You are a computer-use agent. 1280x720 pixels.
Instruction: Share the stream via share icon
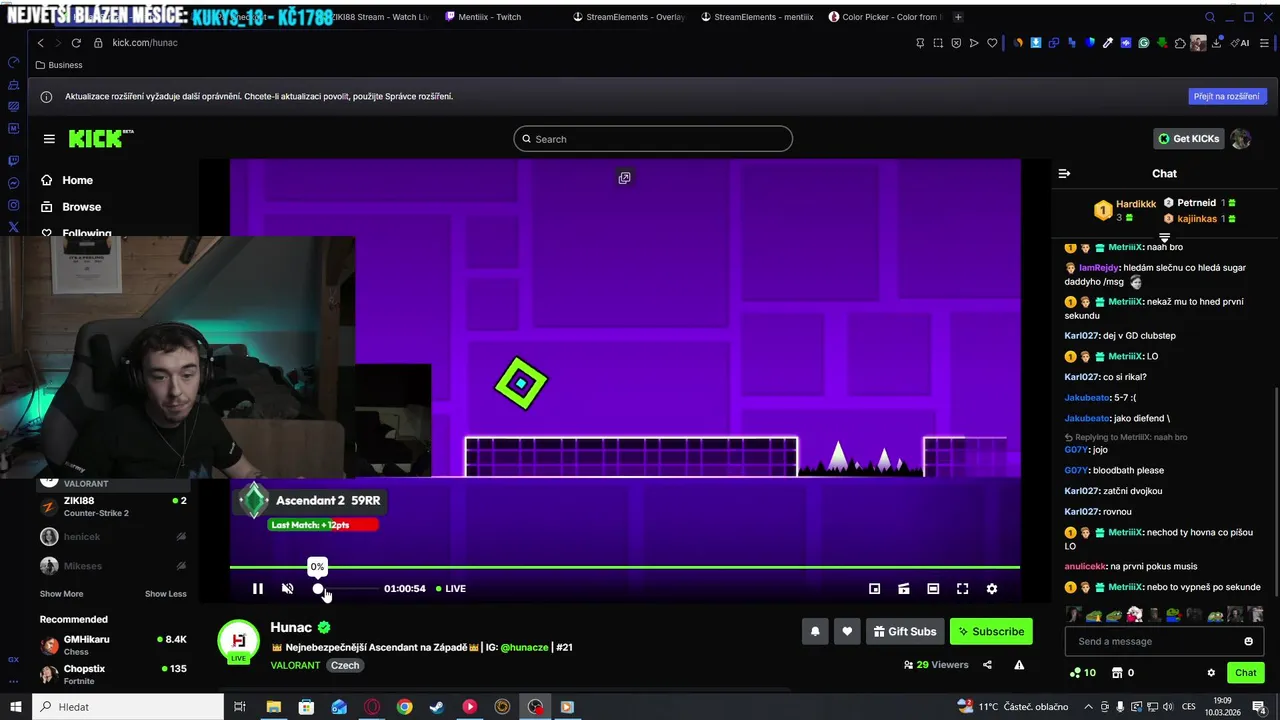point(987,665)
